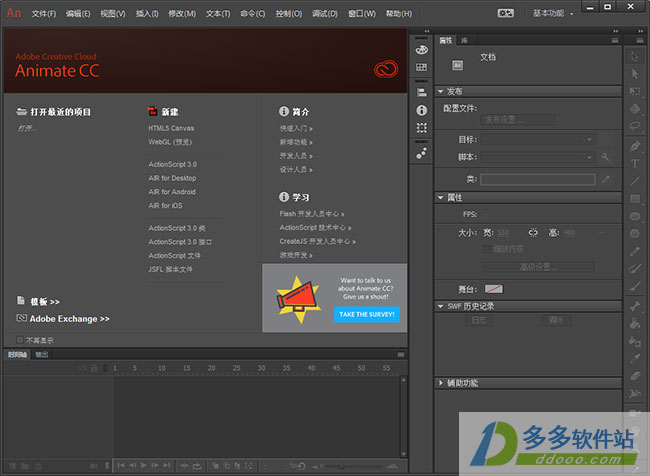Select the Eraser tool

coord(635,376)
